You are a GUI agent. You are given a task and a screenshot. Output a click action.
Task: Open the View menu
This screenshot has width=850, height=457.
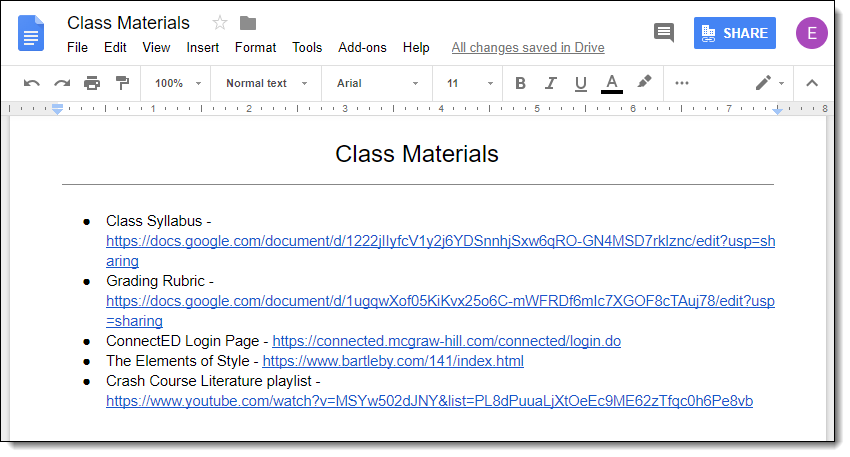click(x=156, y=48)
